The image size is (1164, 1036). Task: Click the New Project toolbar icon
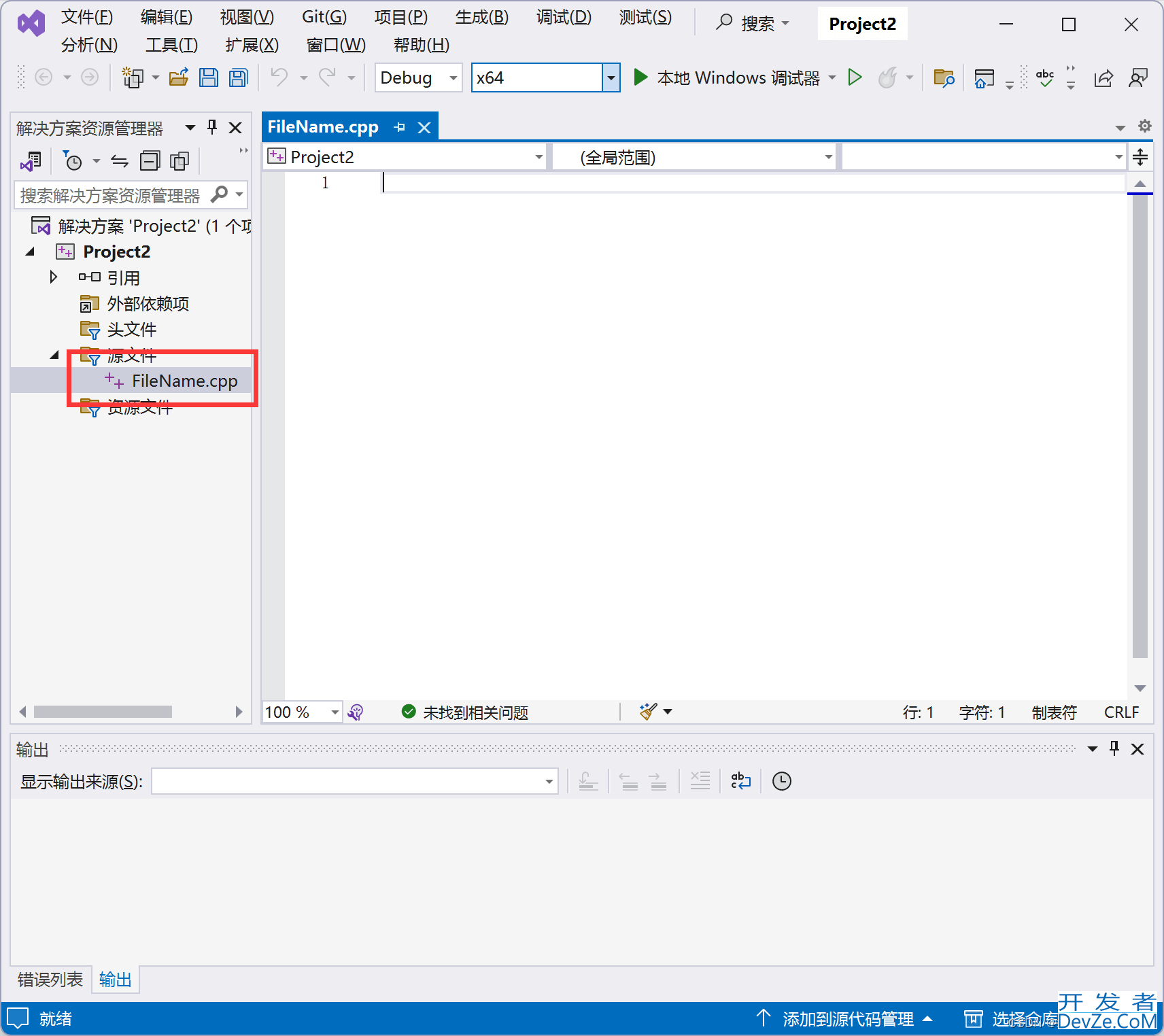tap(133, 77)
